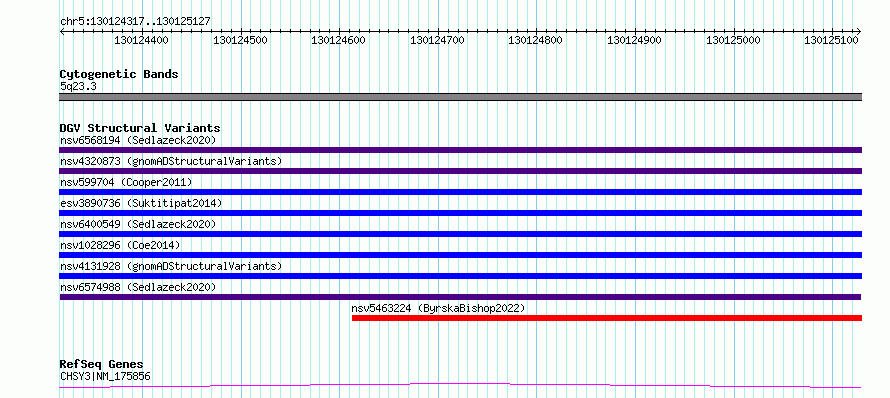The image size is (890, 398).
Task: Click nsv4131928 (gnomADStructuralVariants) label
Action: click(x=171, y=266)
